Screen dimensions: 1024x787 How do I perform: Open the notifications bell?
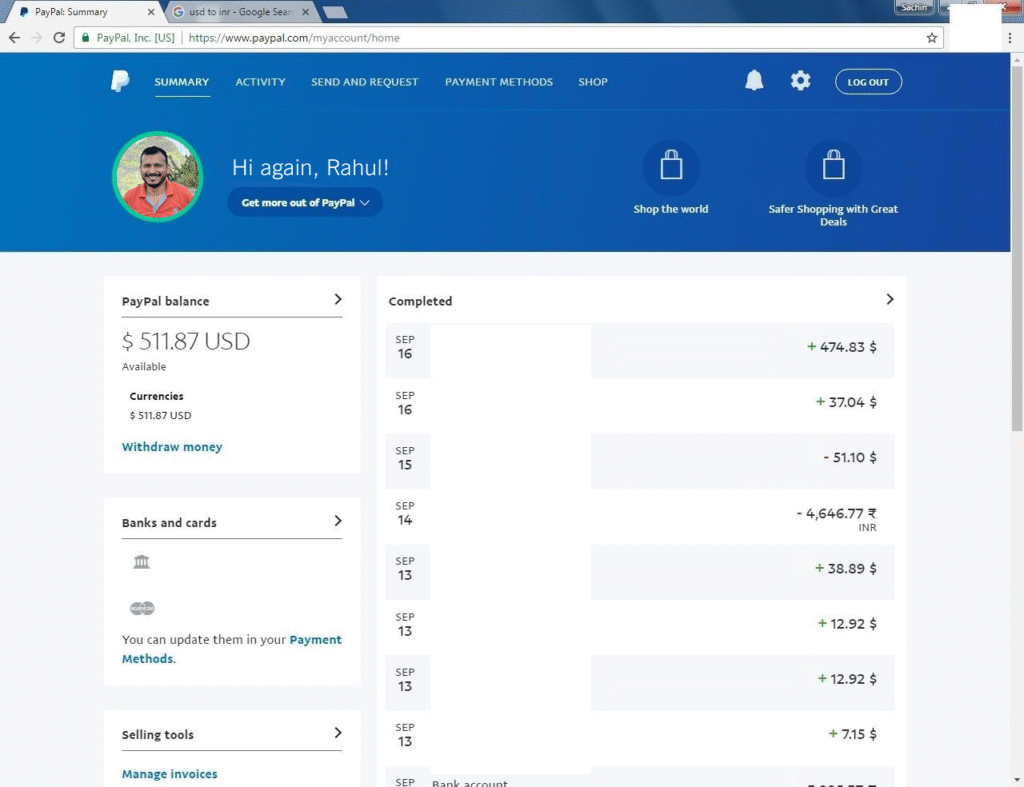point(754,82)
